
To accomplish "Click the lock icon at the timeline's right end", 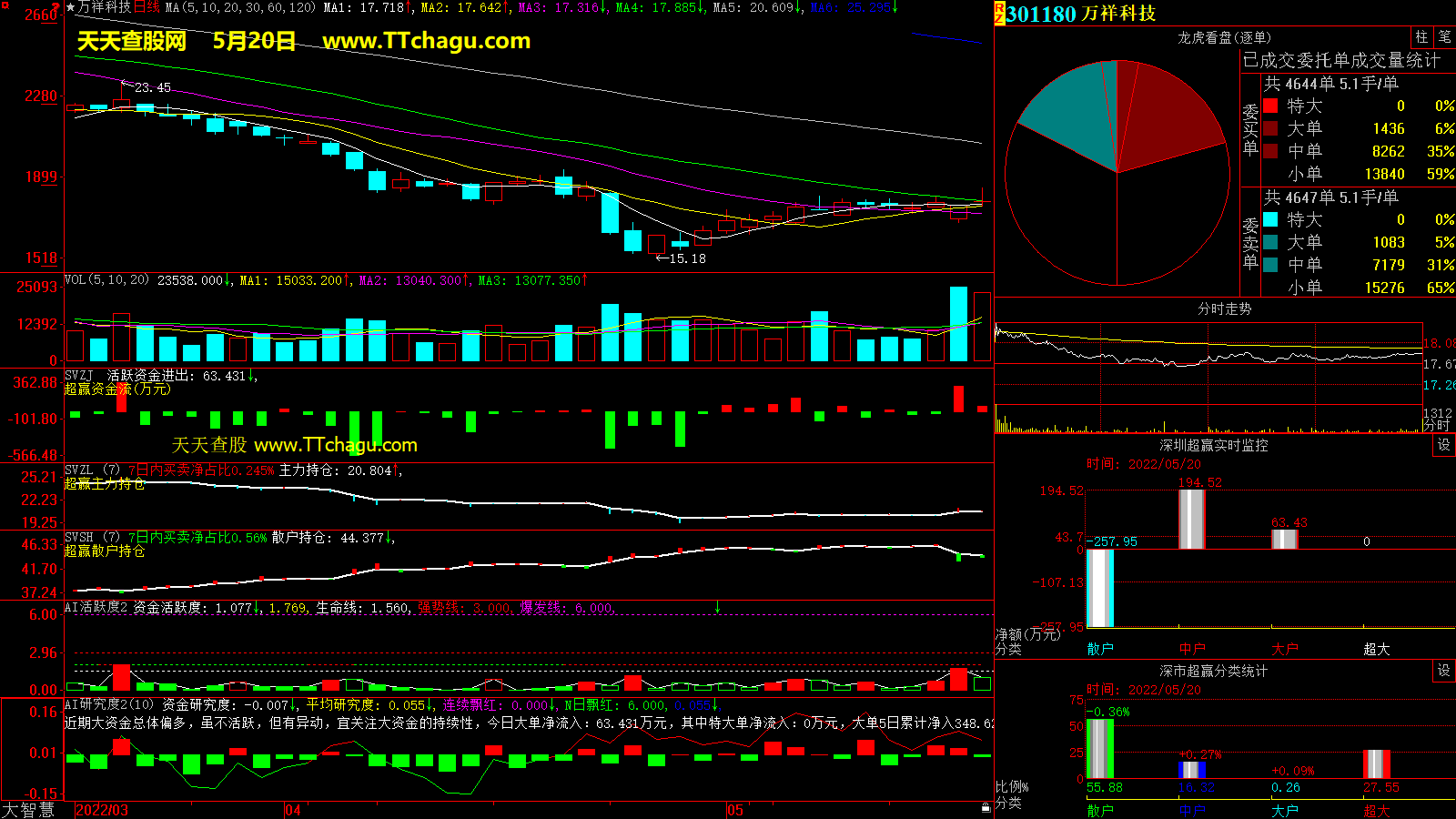I will (x=986, y=808).
